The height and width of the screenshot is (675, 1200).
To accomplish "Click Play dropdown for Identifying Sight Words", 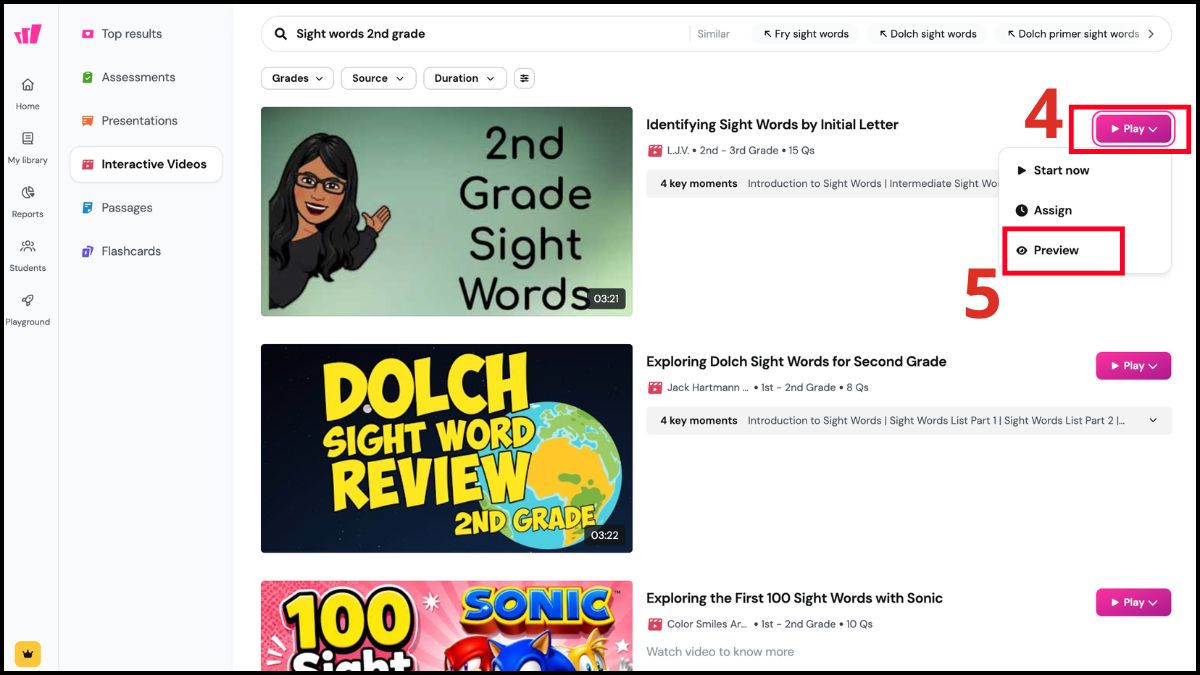I will (1133, 129).
